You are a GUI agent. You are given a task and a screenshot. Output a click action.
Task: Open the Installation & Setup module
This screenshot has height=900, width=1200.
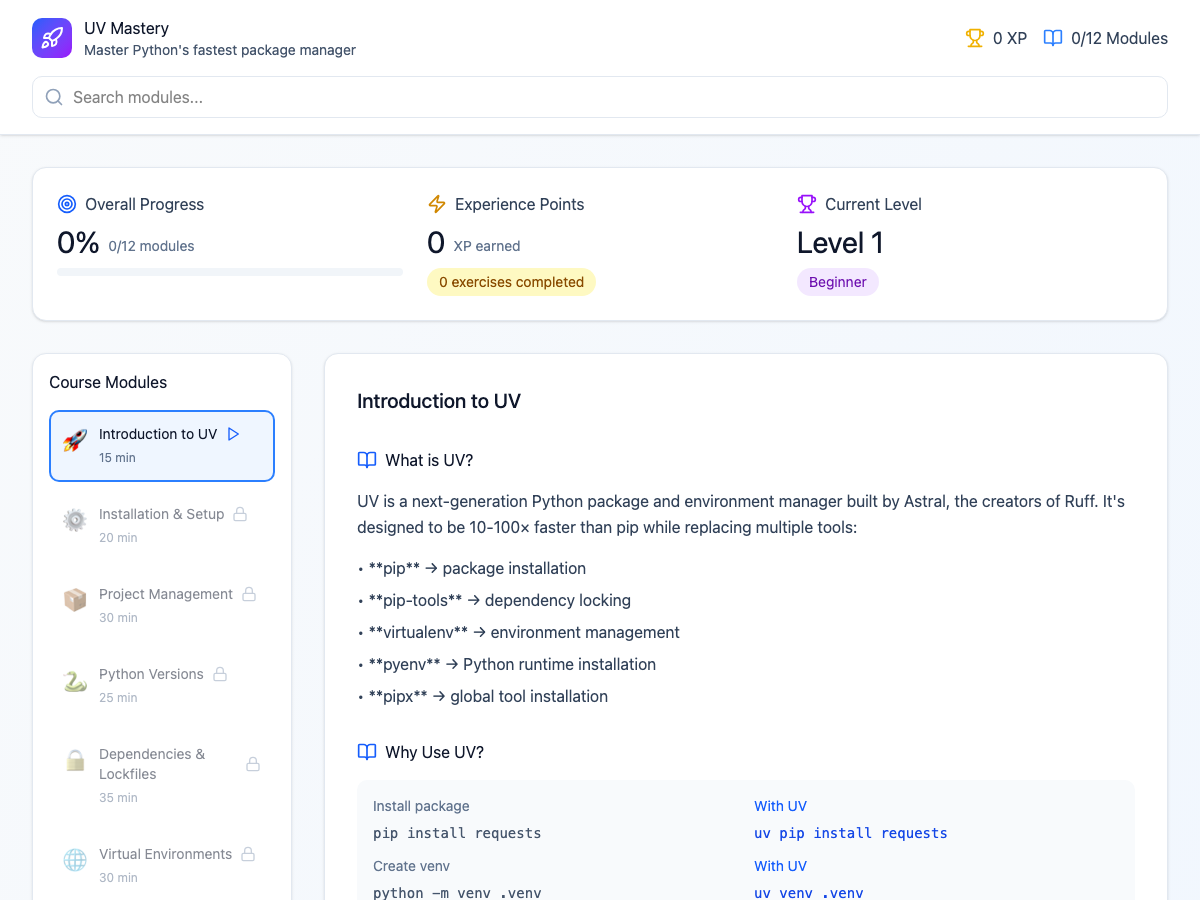pyautogui.click(x=162, y=526)
